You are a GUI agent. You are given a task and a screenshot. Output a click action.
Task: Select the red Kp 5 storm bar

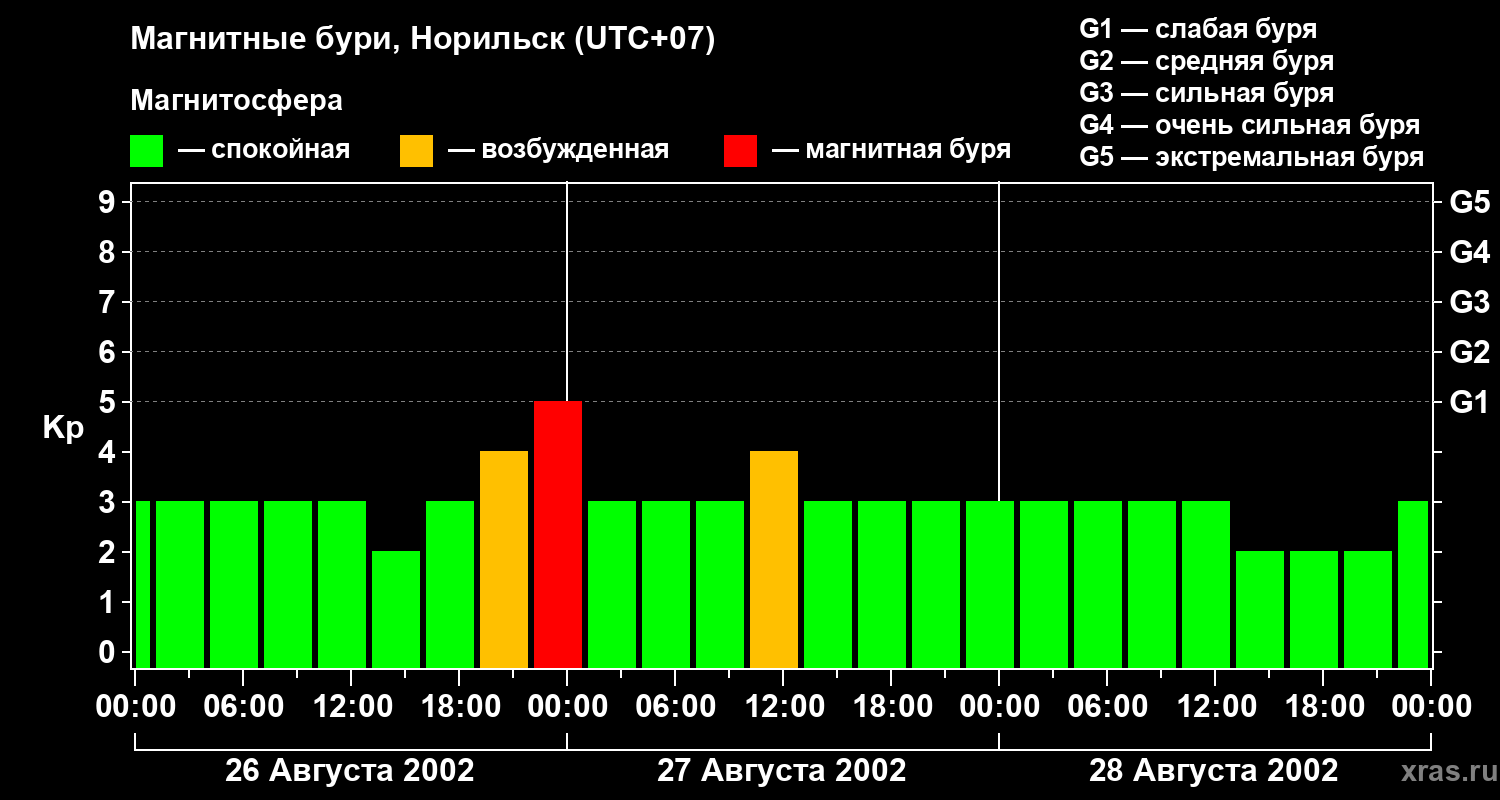click(x=558, y=534)
